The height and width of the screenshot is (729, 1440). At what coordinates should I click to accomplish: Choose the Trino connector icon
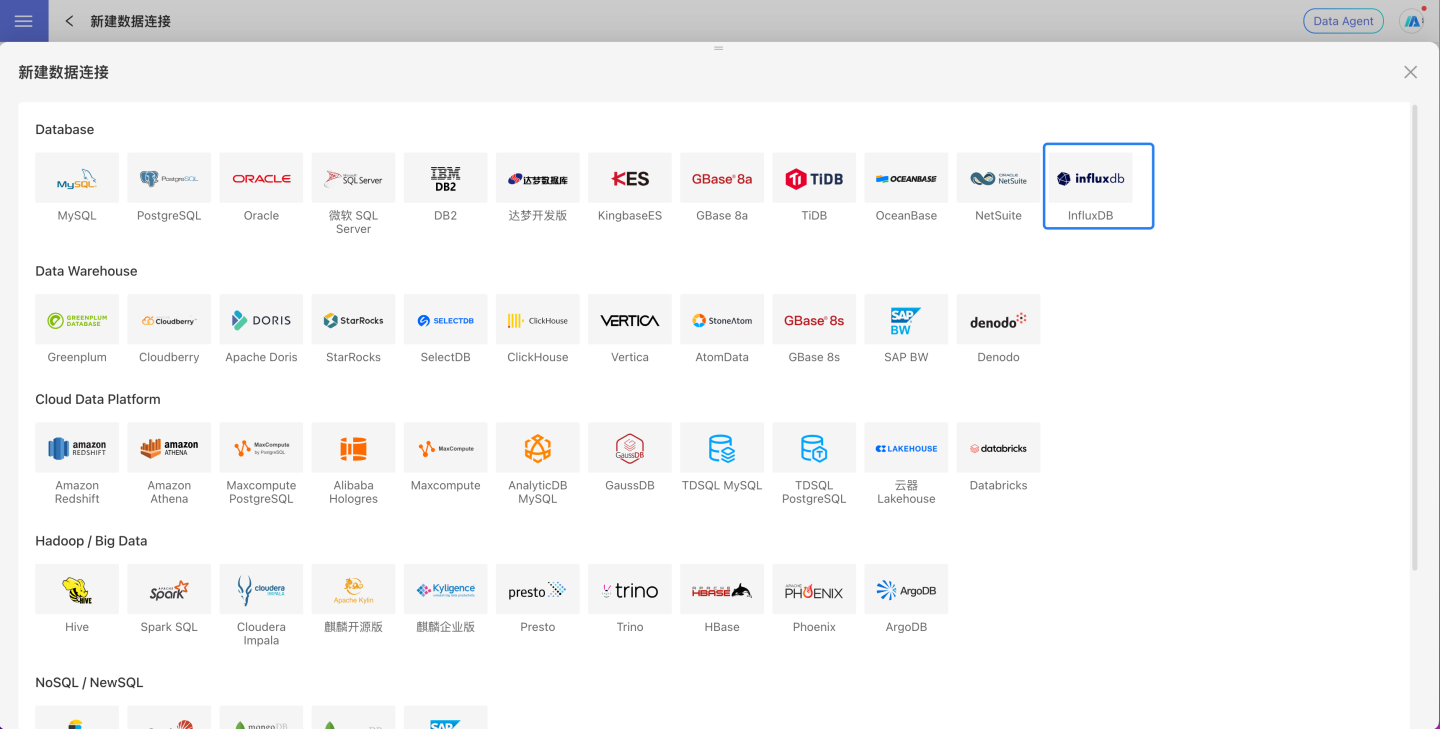[630, 590]
